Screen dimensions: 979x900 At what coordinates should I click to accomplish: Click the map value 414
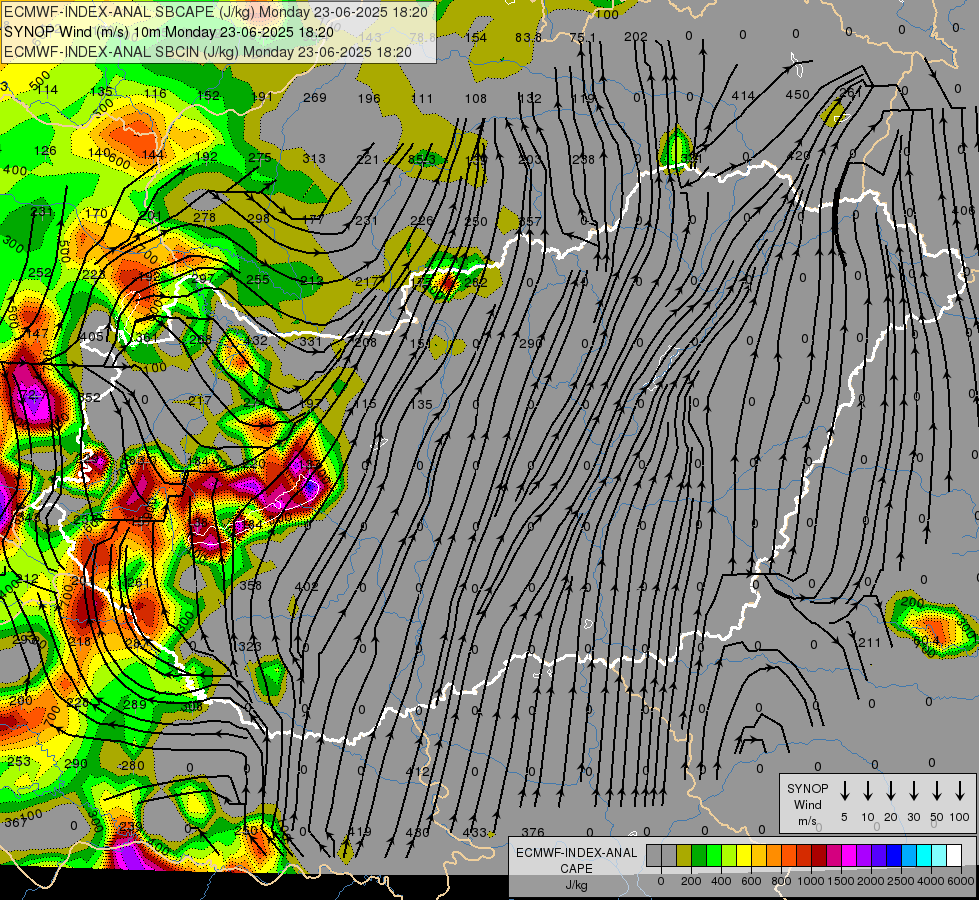[x=743, y=96]
